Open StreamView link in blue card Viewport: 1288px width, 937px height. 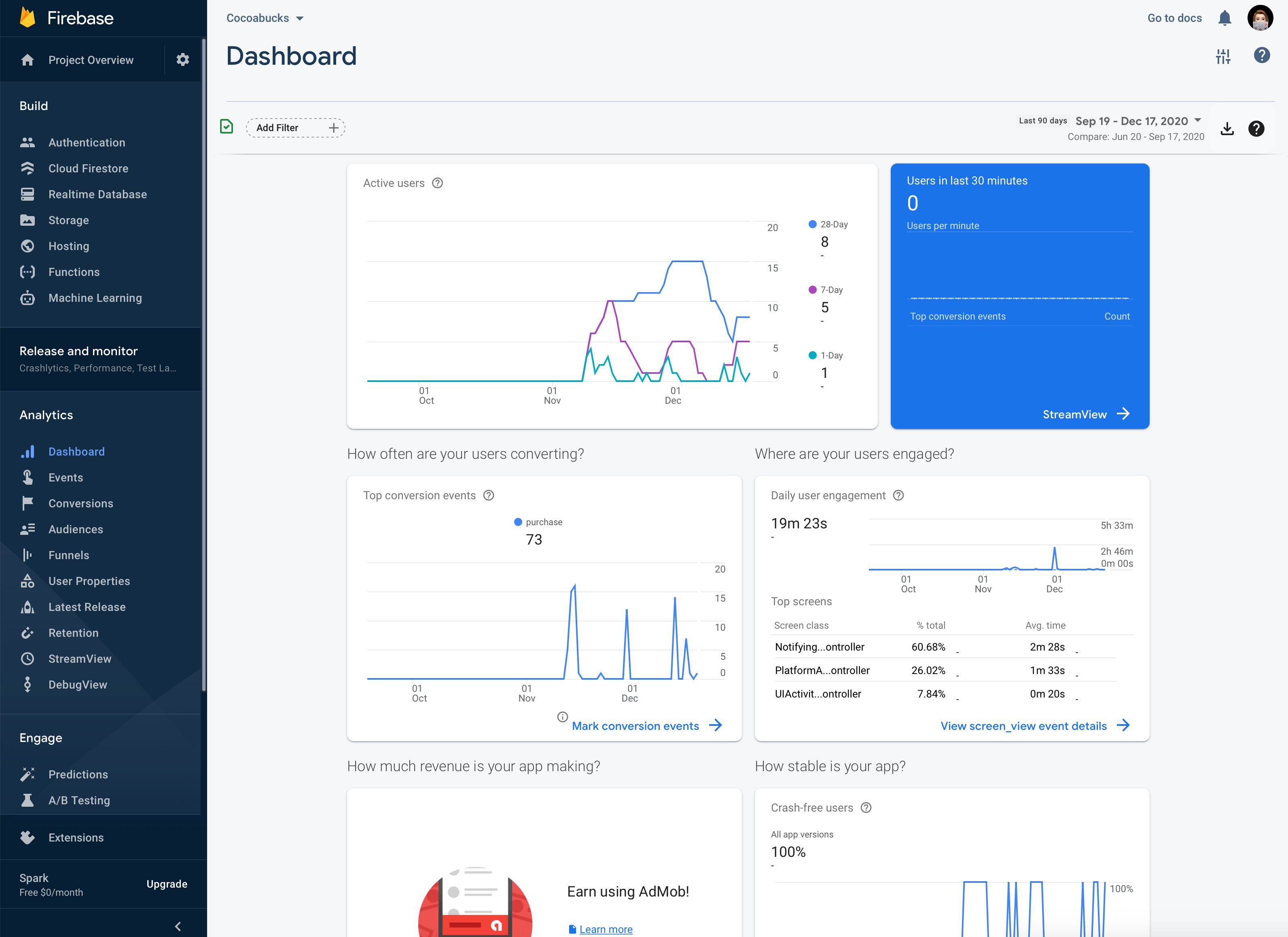(x=1086, y=414)
